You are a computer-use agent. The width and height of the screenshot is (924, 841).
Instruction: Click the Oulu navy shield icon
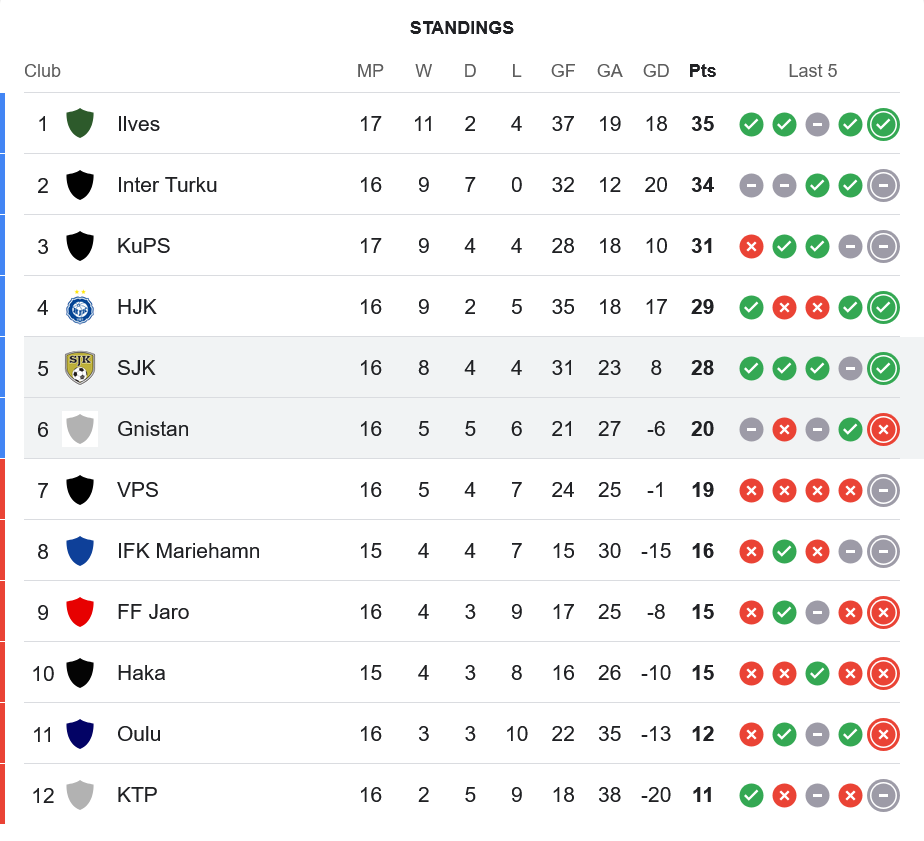(x=80, y=734)
